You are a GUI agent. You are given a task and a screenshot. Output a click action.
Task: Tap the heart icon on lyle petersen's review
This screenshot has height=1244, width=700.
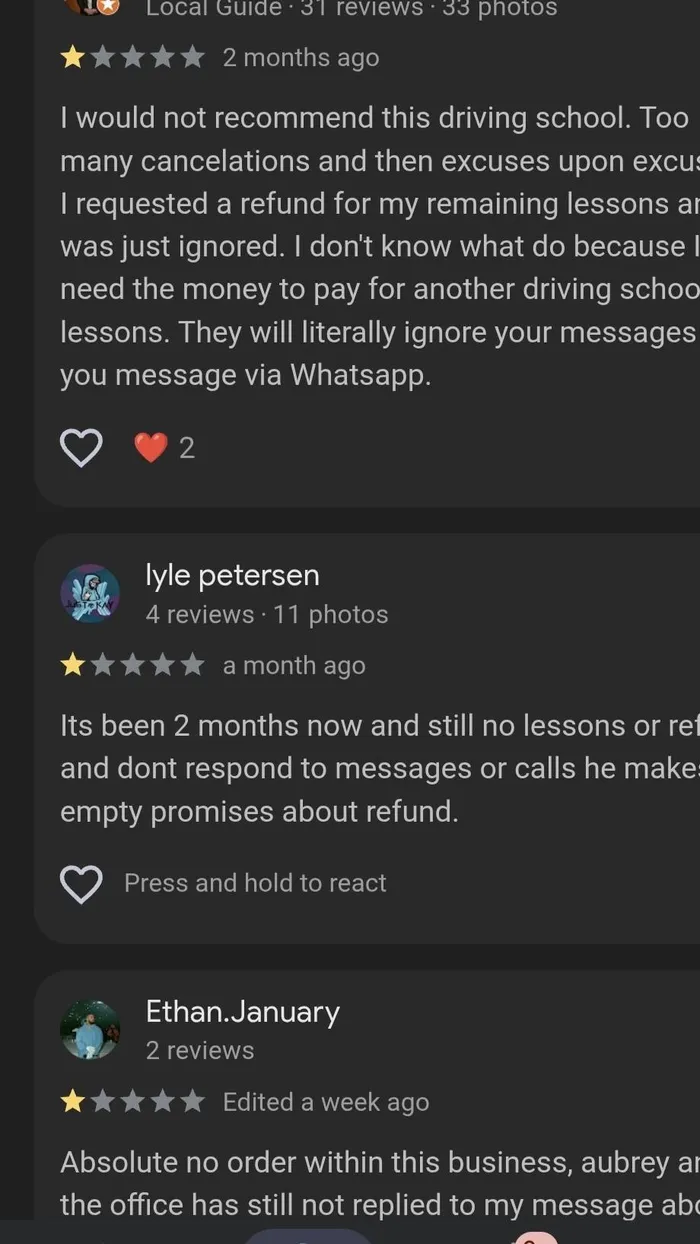(81, 883)
